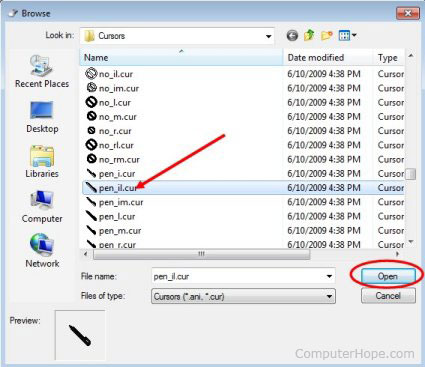Screen dimensions: 425x367
Task: Select the no_rl.cur cursor icon
Action: [91, 145]
